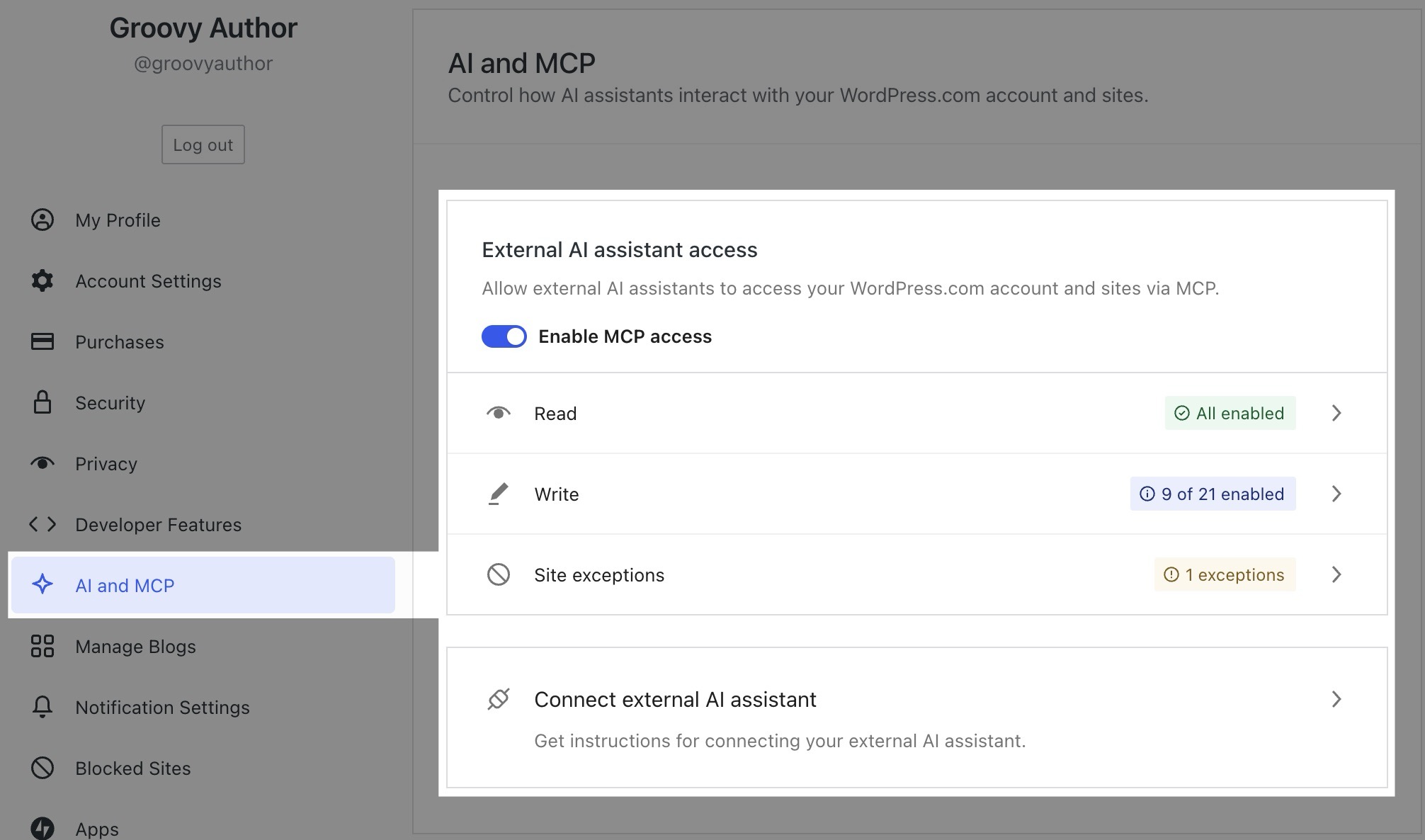Open Developer Features menu item
This screenshot has width=1425, height=840.
[x=203, y=525]
